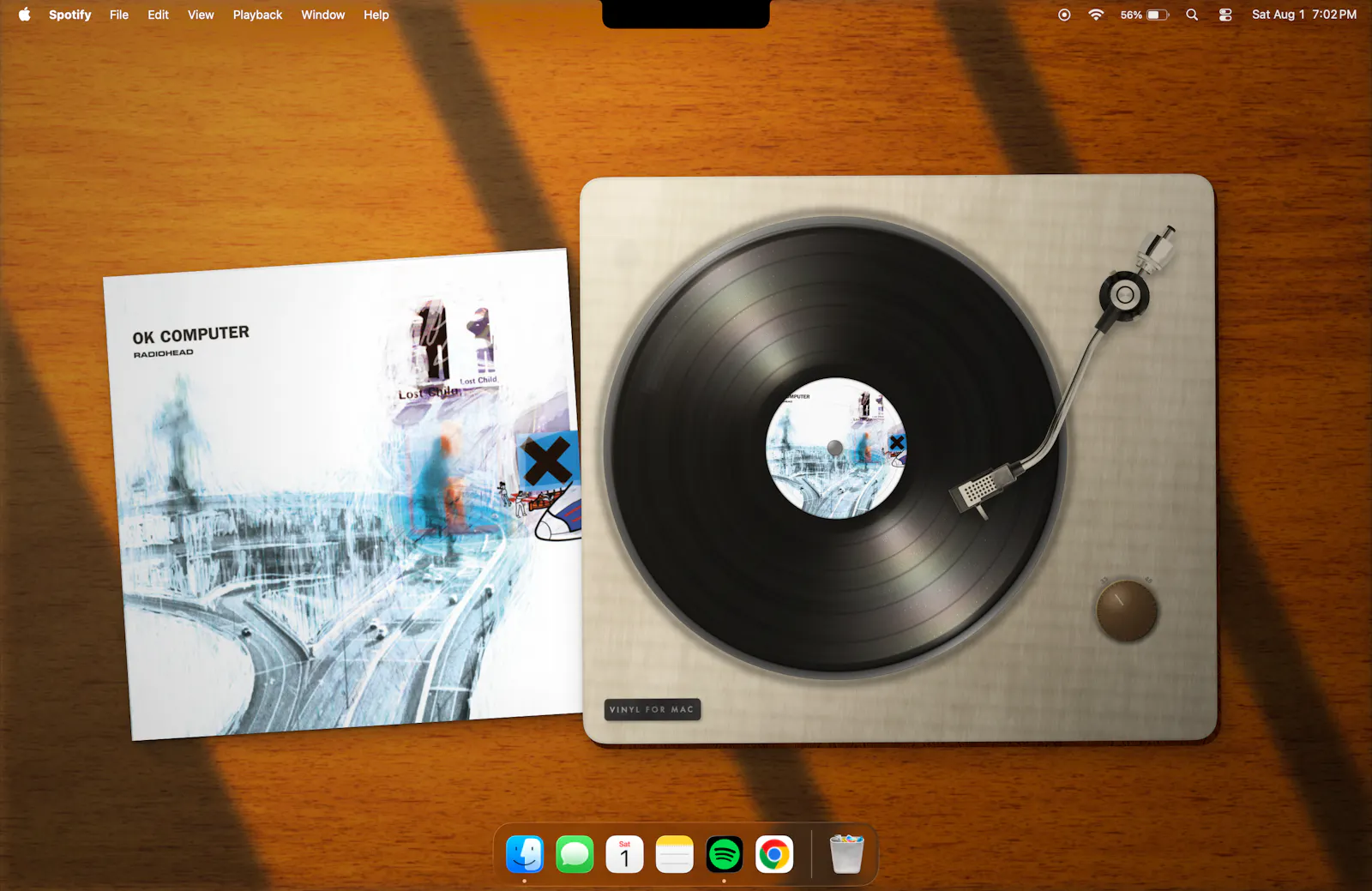This screenshot has width=1372, height=891.
Task: Open Spotlight search in menu bar
Action: [1192, 15]
